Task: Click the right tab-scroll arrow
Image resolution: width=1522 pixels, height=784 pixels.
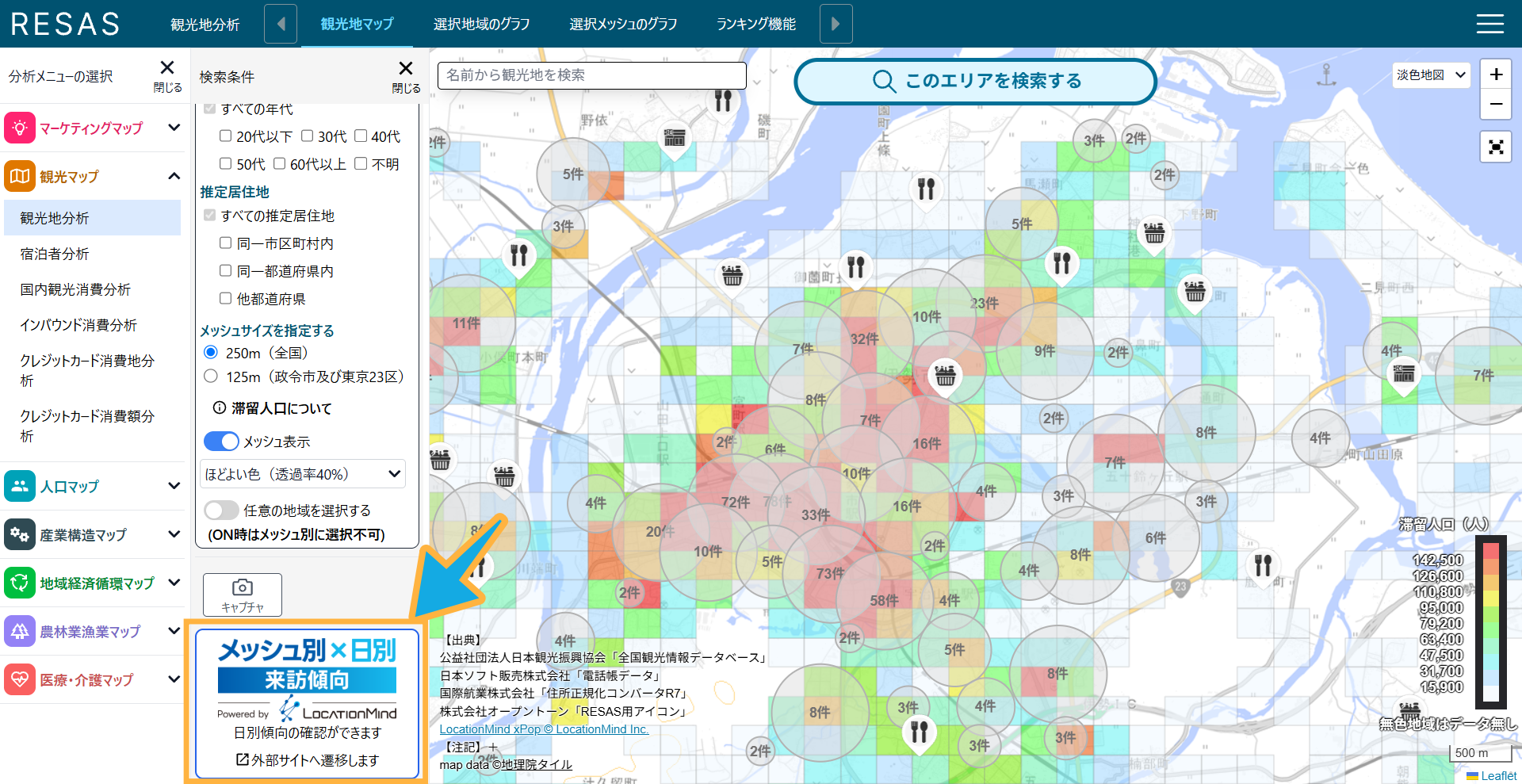Action: click(836, 24)
